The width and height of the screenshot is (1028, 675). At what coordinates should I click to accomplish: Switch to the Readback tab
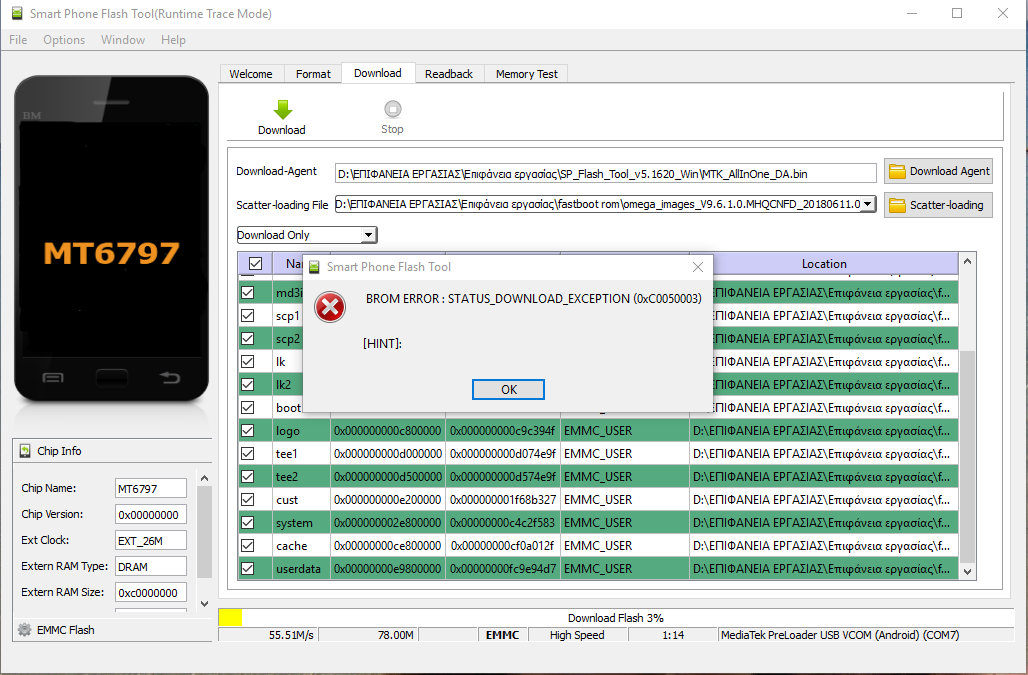tap(448, 74)
